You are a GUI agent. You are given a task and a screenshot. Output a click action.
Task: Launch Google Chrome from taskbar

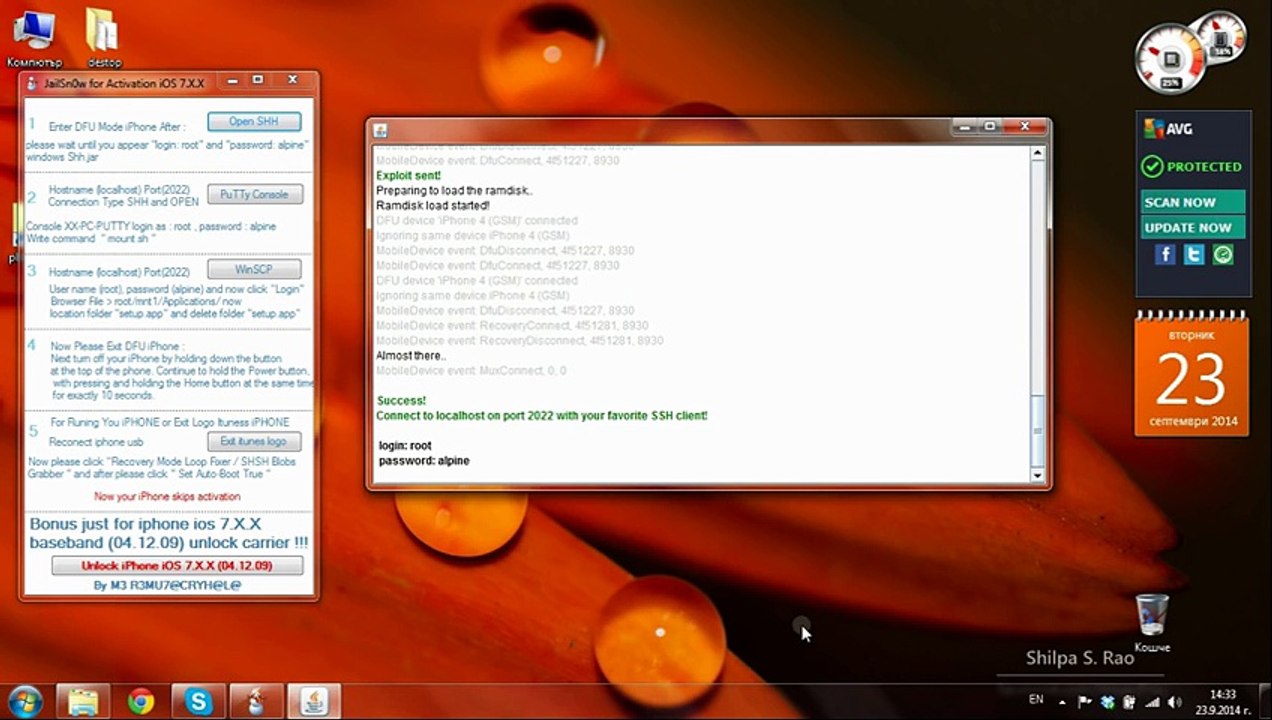(x=141, y=701)
